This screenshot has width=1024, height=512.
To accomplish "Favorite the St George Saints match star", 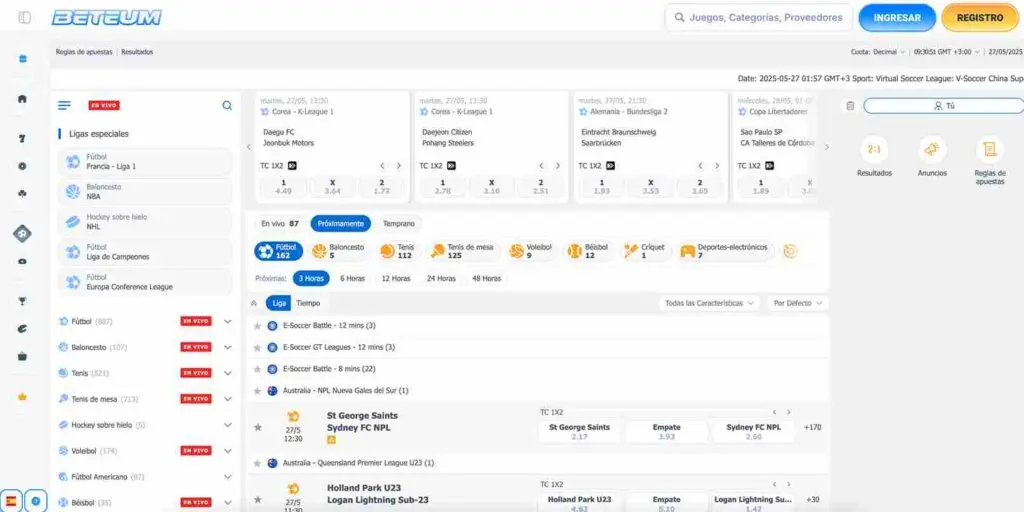I will pos(257,427).
